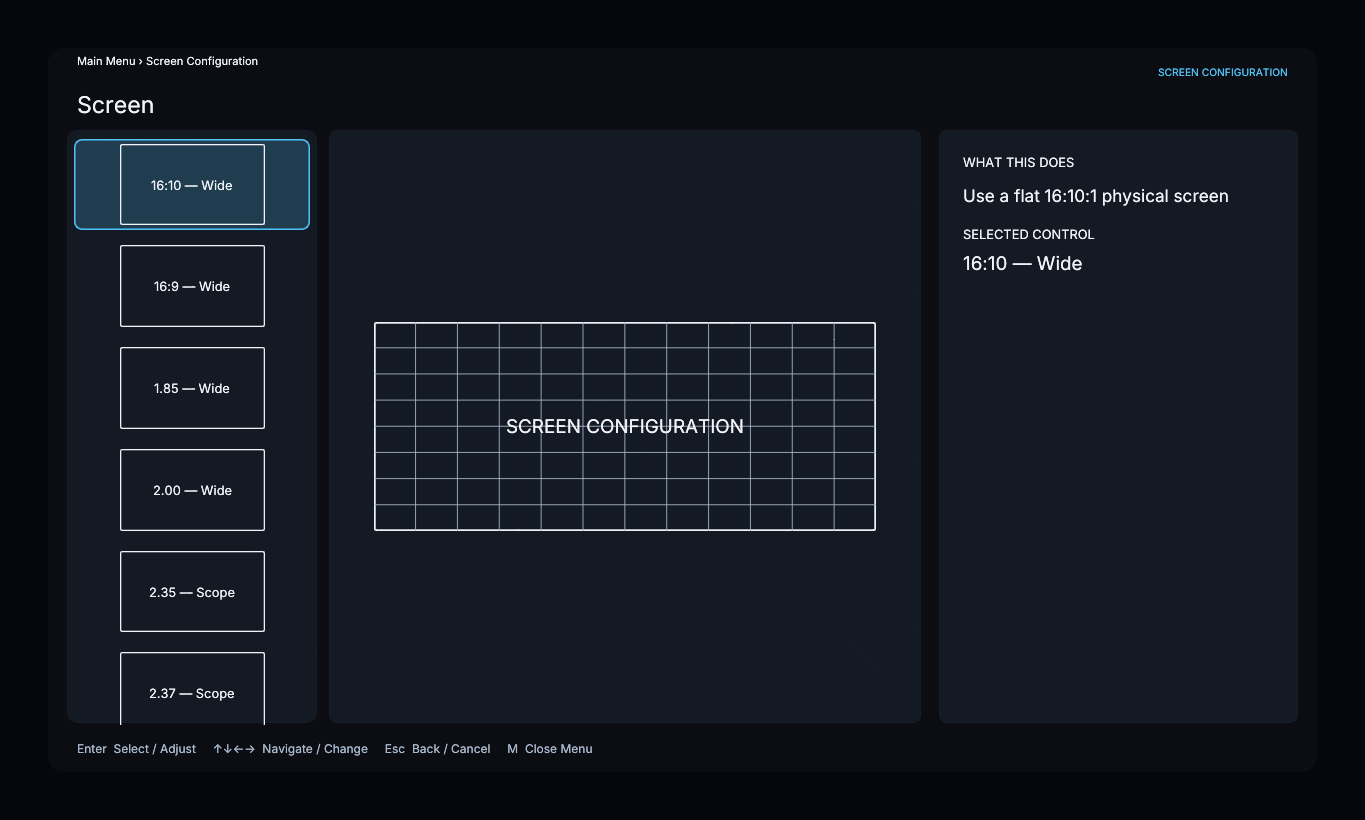The image size is (1365, 820).
Task: Click the 'Use a flat 16:10:1 physical screen' description
Action: point(1095,196)
